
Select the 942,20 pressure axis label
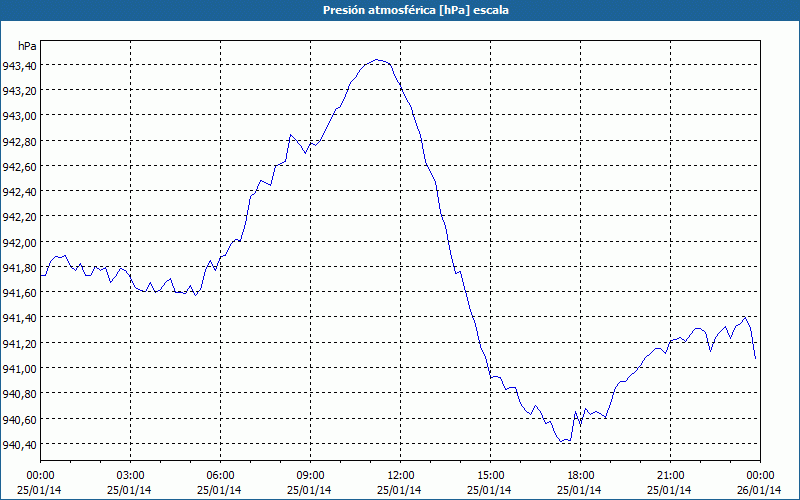point(19,217)
